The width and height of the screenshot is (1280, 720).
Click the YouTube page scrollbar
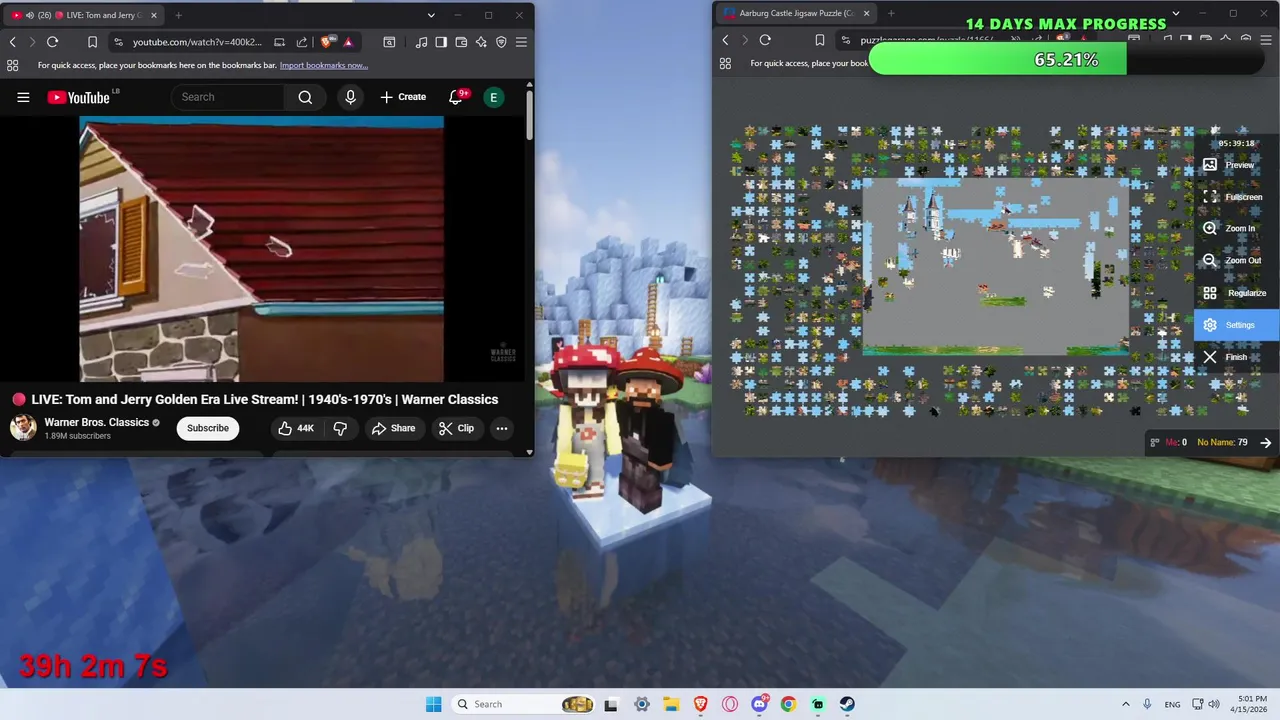[530, 115]
